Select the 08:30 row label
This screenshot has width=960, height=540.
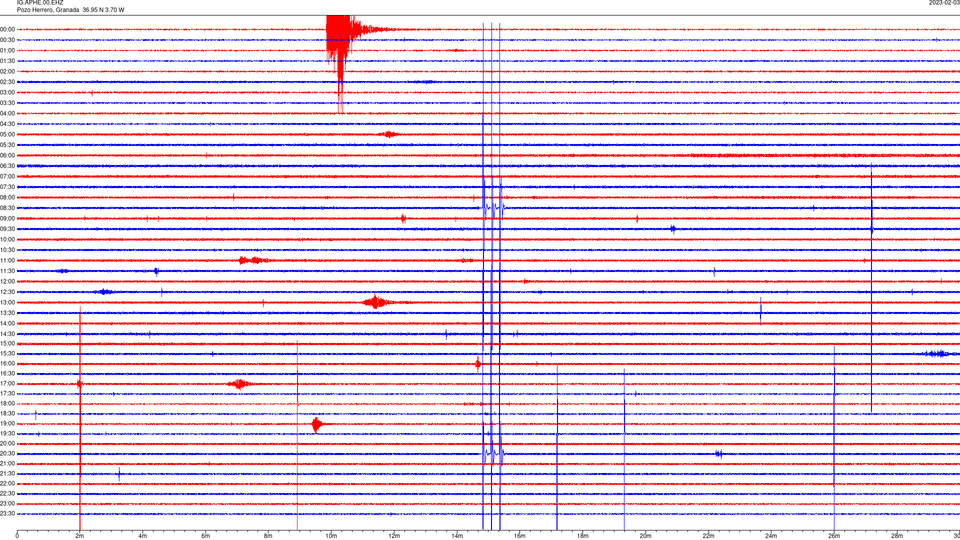[7, 208]
